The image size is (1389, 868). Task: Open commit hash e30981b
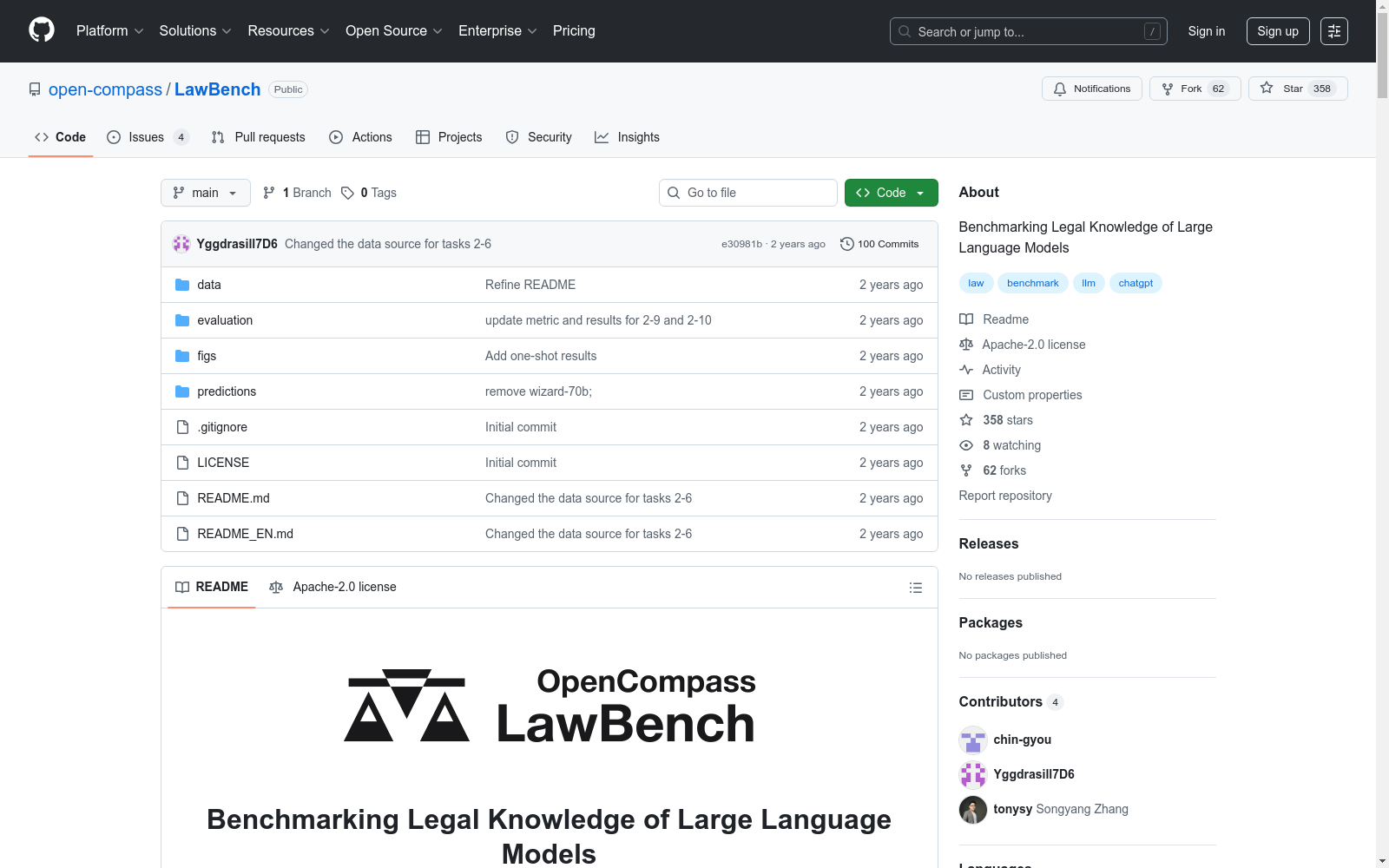[x=741, y=244]
